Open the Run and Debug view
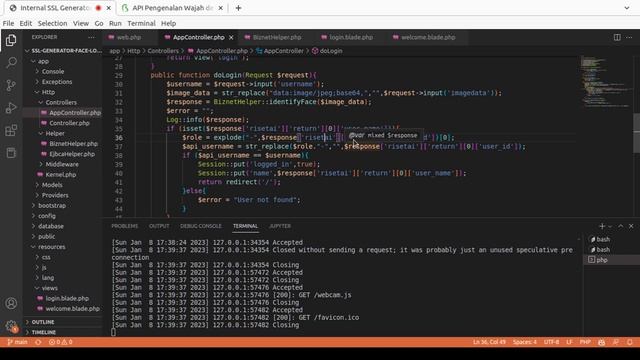This screenshot has width=640, height=360. (x=11, y=108)
